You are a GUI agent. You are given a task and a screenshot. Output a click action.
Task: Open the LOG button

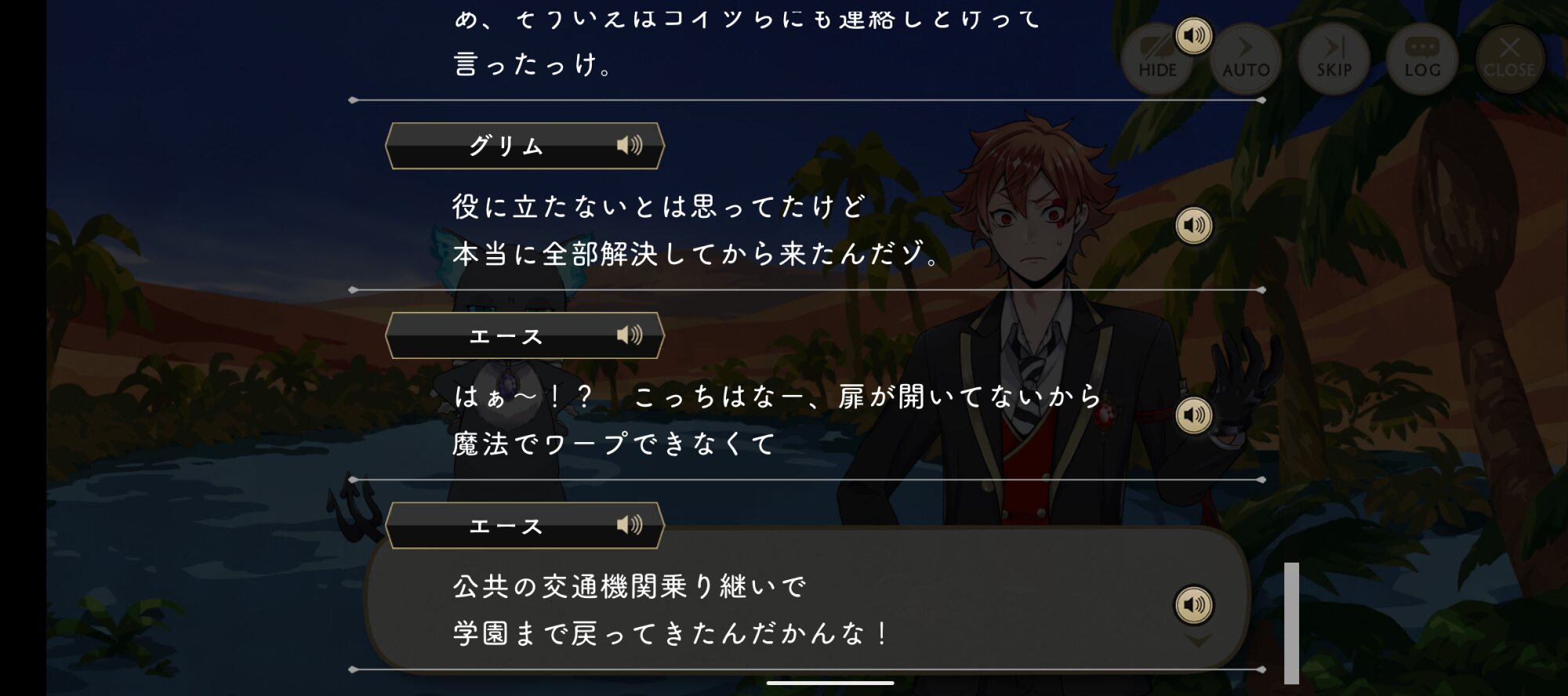1422,59
